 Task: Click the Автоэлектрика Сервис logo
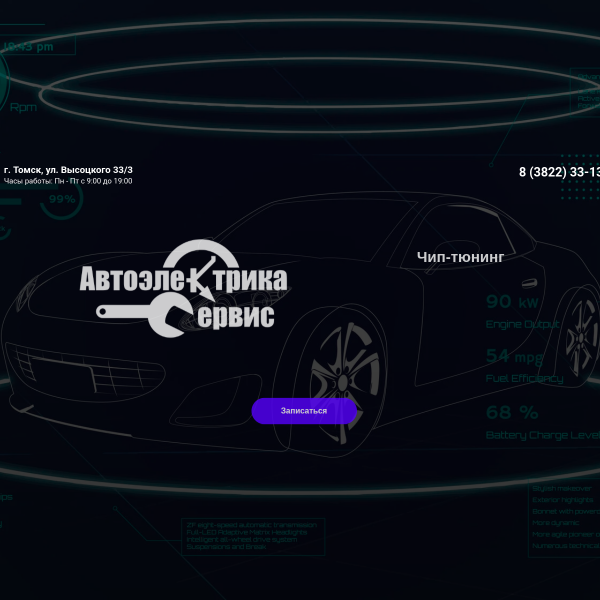(x=183, y=289)
